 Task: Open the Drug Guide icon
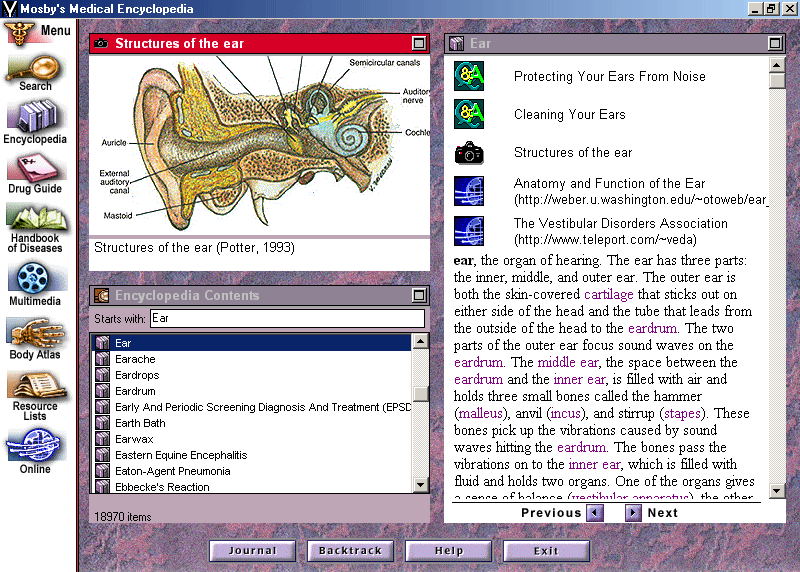point(35,168)
